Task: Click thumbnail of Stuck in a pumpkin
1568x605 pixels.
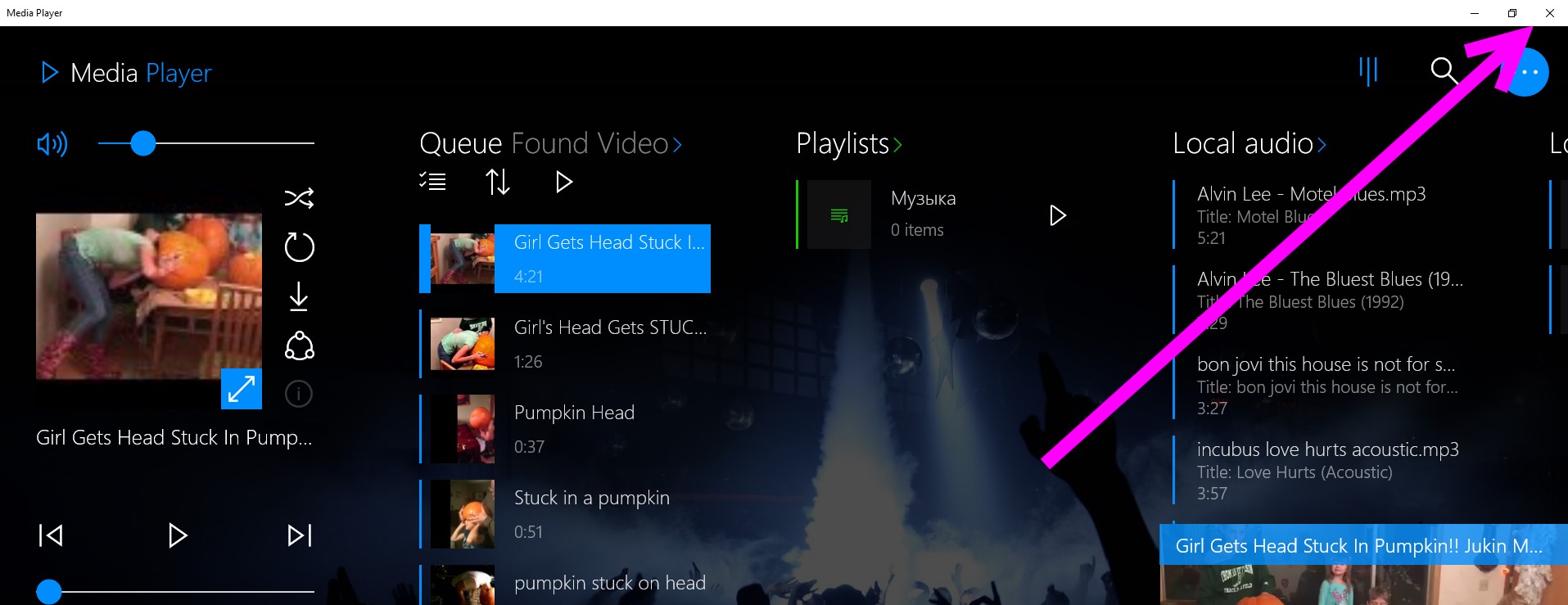Action: [x=463, y=514]
